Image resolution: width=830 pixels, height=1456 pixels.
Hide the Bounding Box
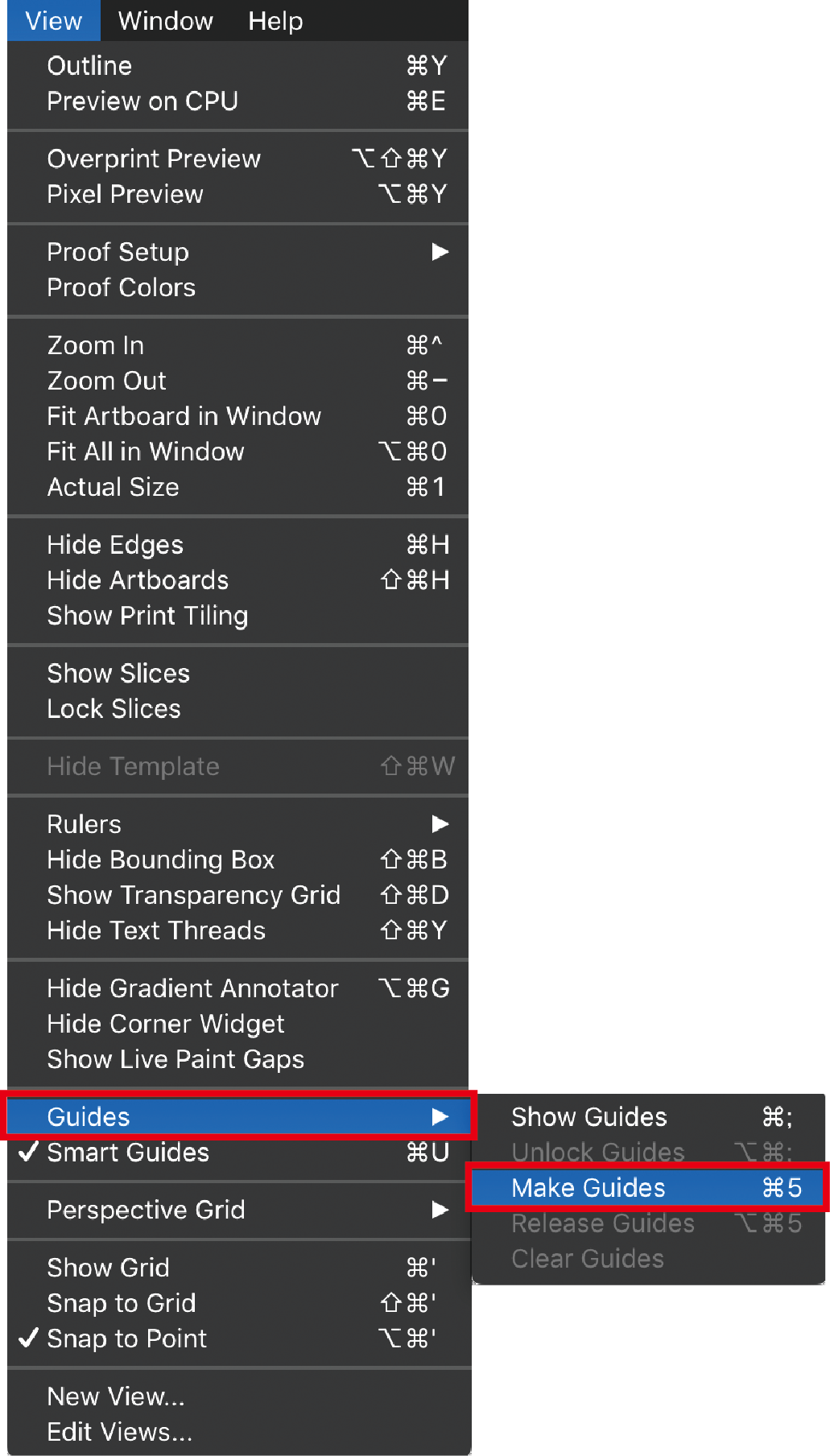tap(161, 860)
